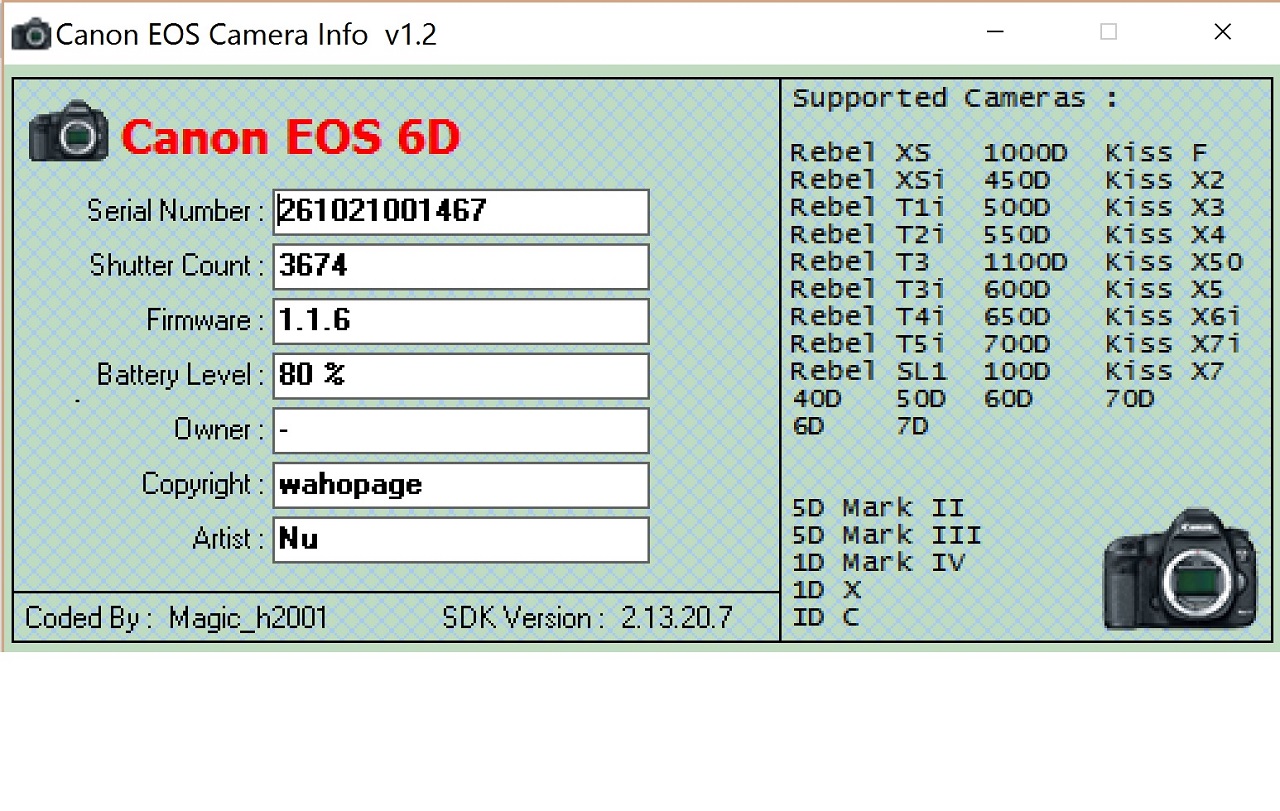Viewport: 1280px width, 811px height.
Task: Click the "40D" model entry
Action: [x=817, y=399]
